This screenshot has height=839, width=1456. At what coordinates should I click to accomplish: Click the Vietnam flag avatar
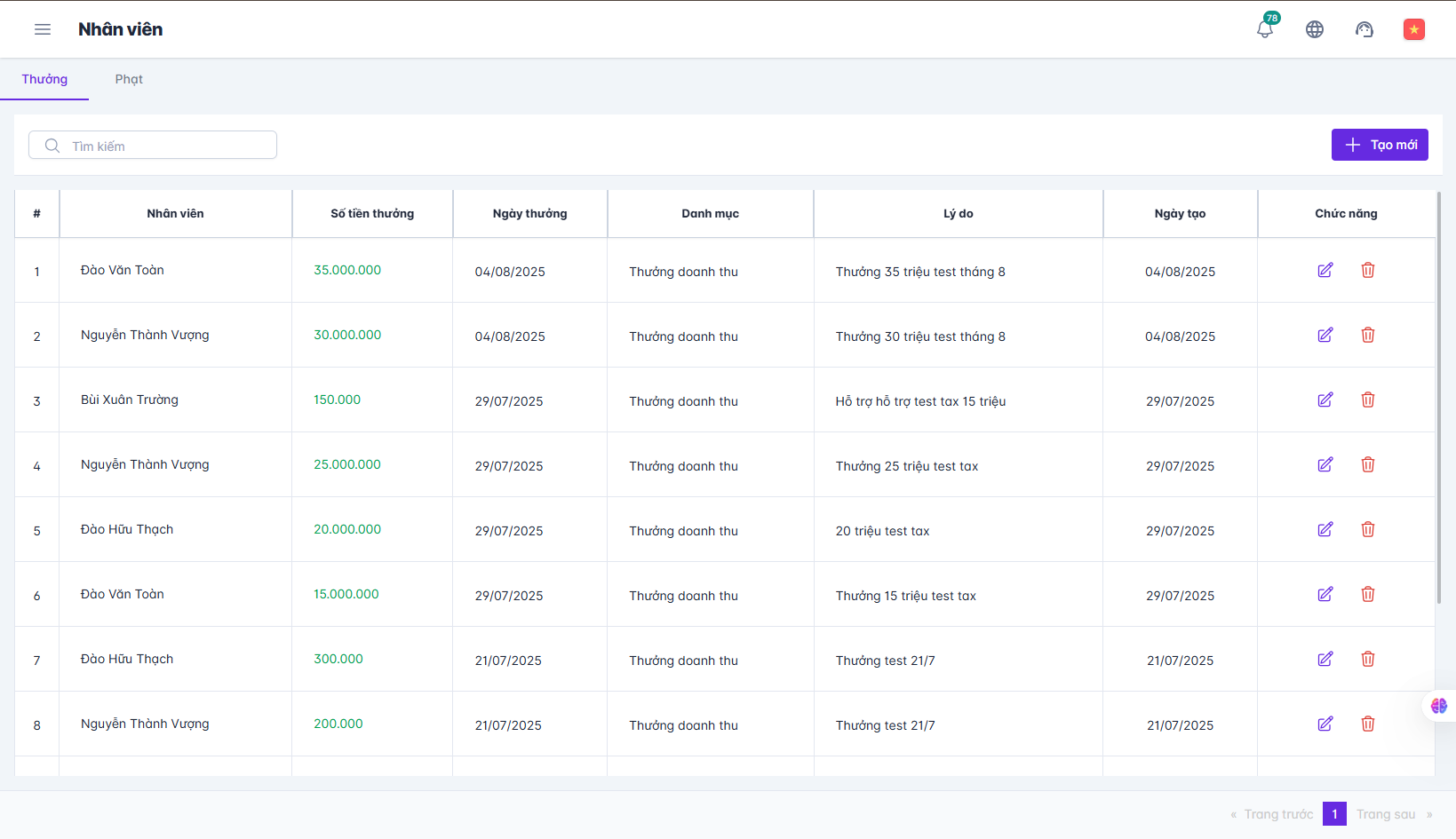click(1413, 29)
